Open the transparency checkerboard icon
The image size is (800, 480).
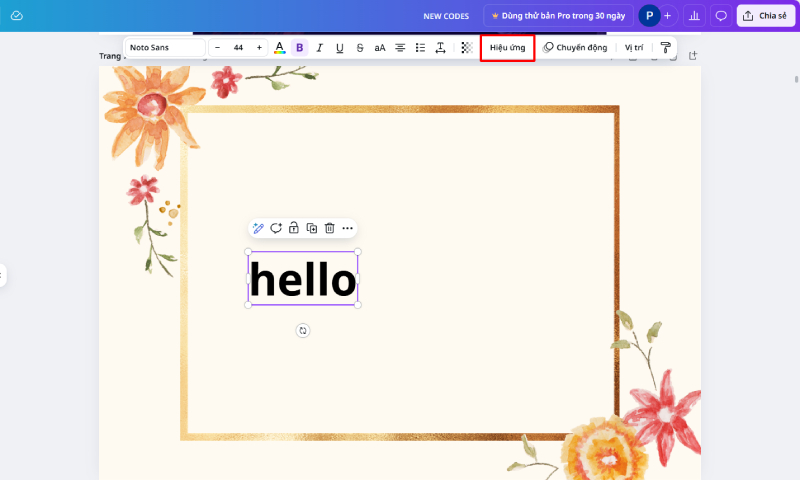coord(466,47)
